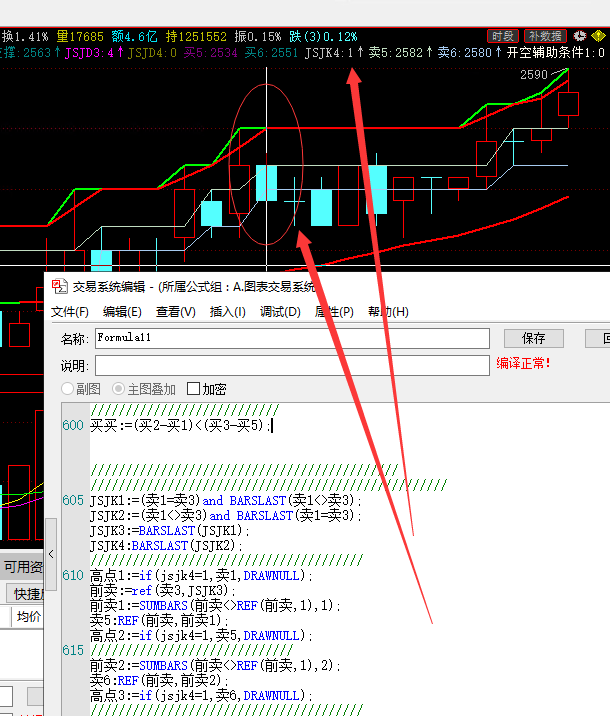Click code line starting JSJK1:=
Image resolution: width=610 pixels, height=716 pixels.
click(226, 500)
